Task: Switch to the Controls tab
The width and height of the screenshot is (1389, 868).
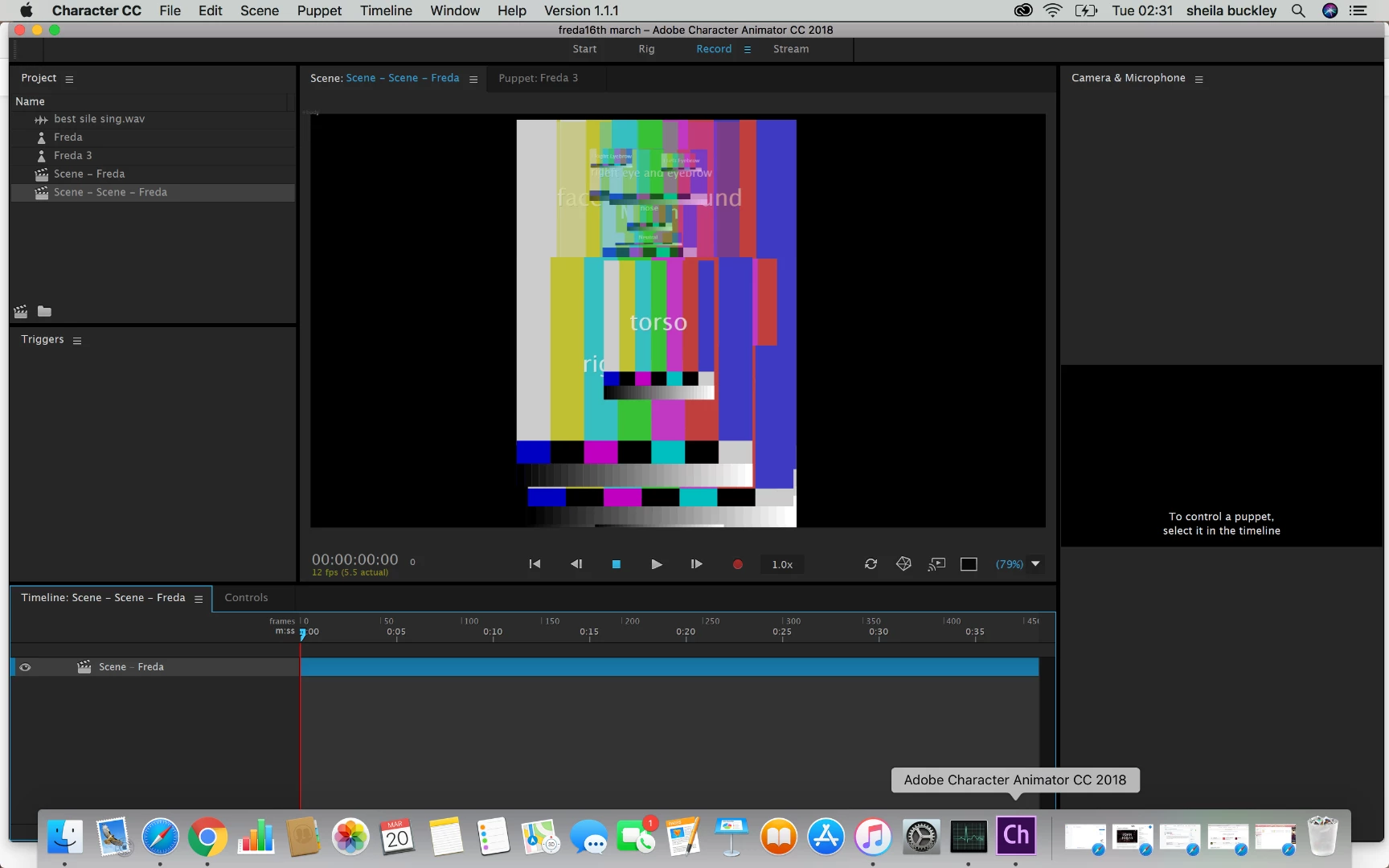Action: pos(246,598)
